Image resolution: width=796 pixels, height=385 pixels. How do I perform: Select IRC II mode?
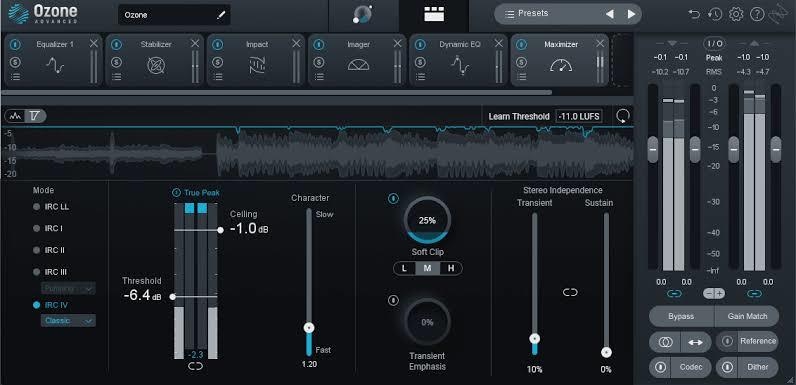49,250
